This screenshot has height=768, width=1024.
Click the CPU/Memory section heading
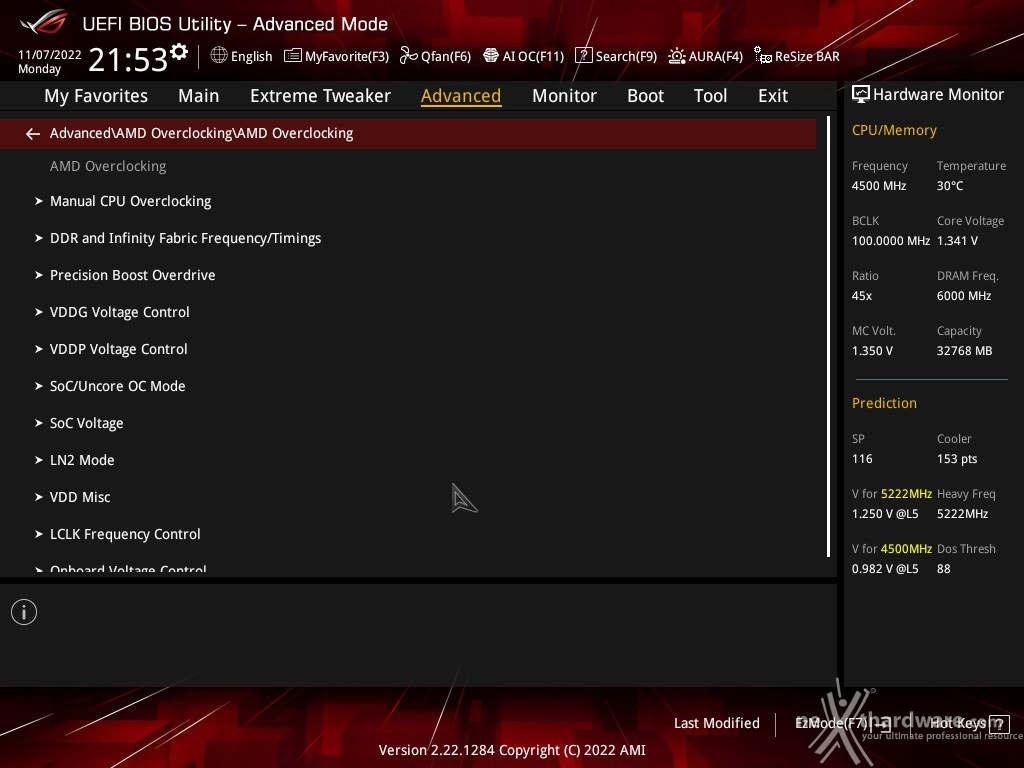[894, 131]
